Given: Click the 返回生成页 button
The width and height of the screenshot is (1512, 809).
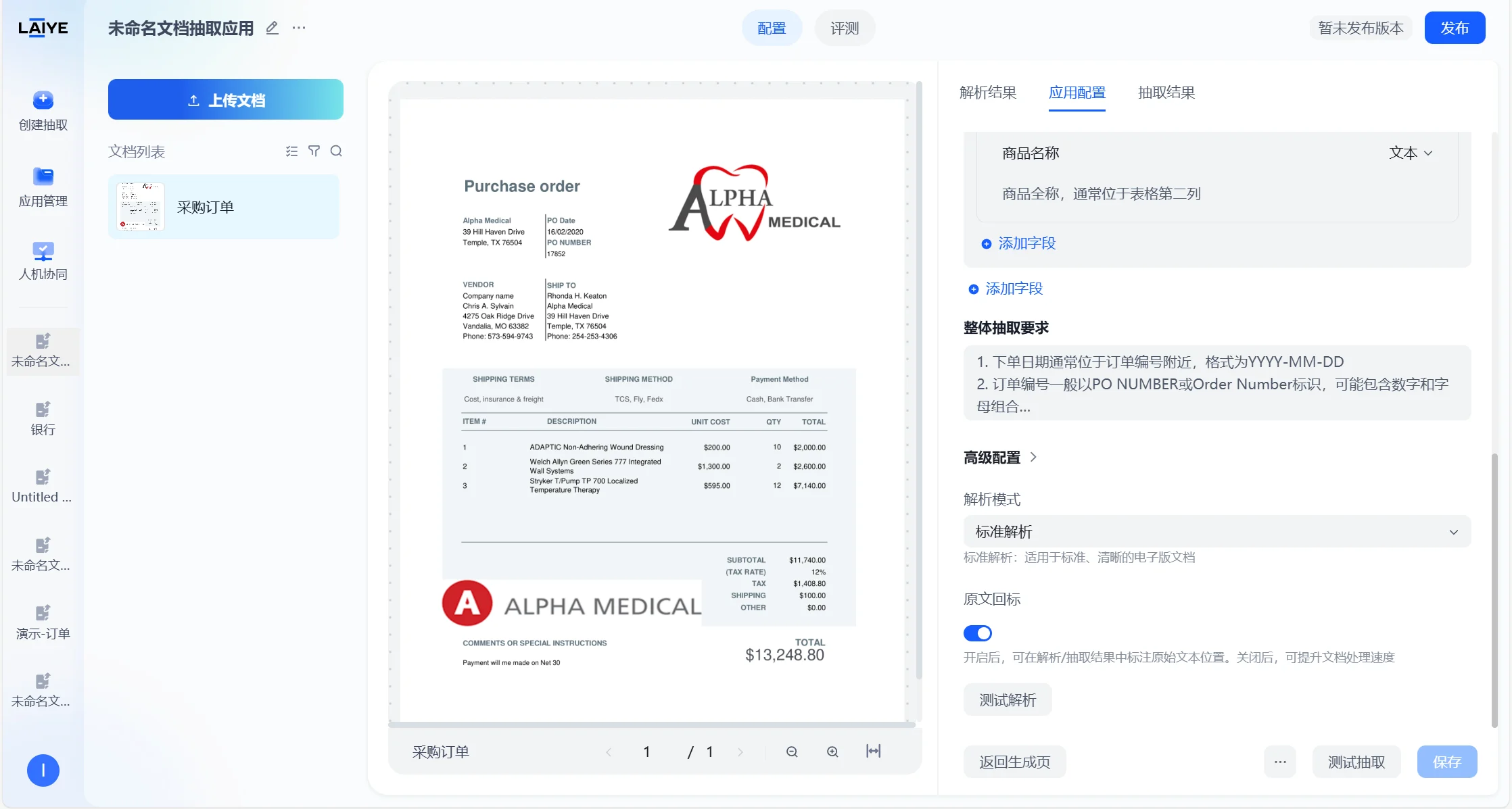Looking at the screenshot, I should 1015,762.
